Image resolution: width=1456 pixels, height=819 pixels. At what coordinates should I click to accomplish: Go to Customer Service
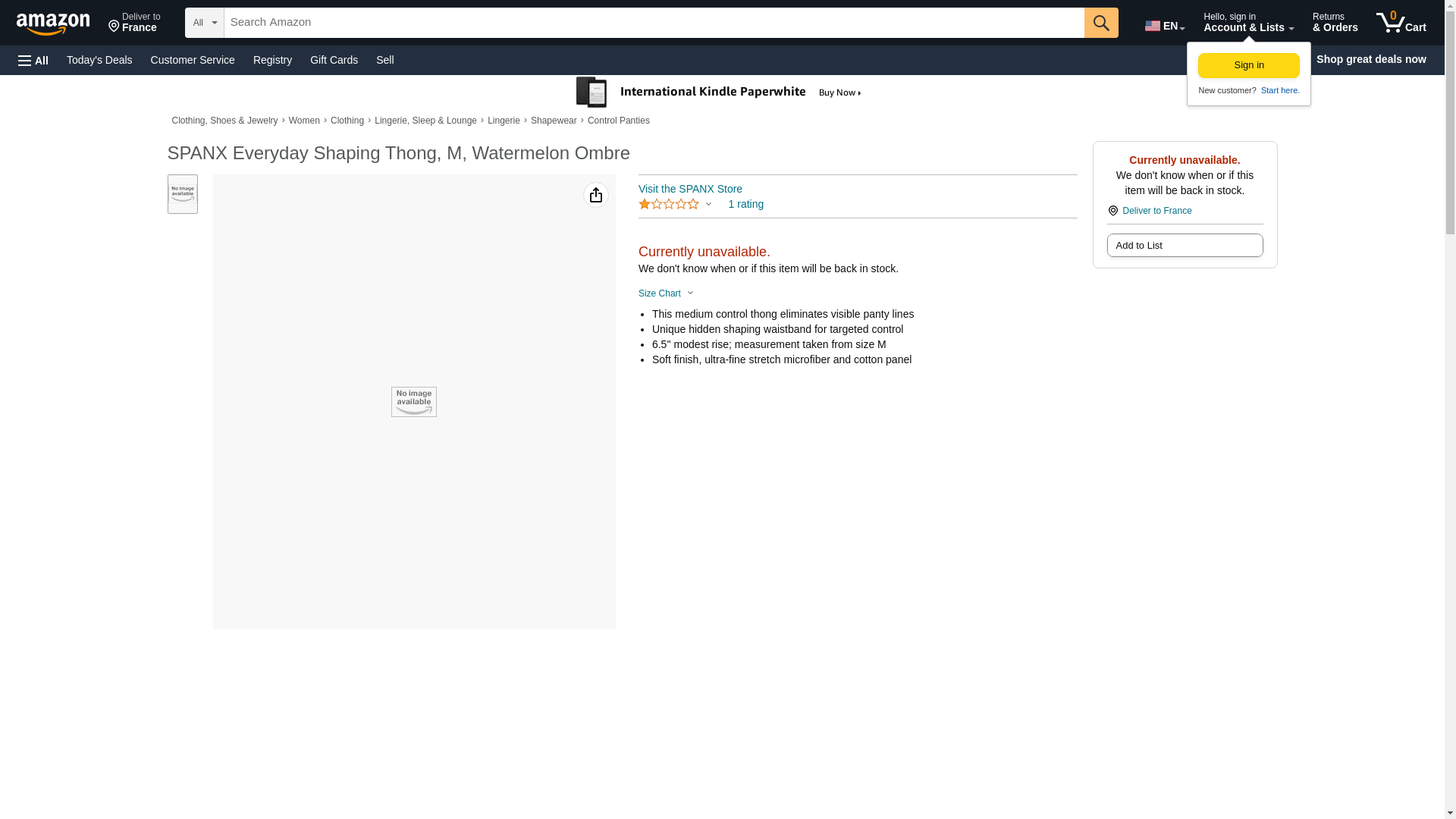(x=193, y=60)
